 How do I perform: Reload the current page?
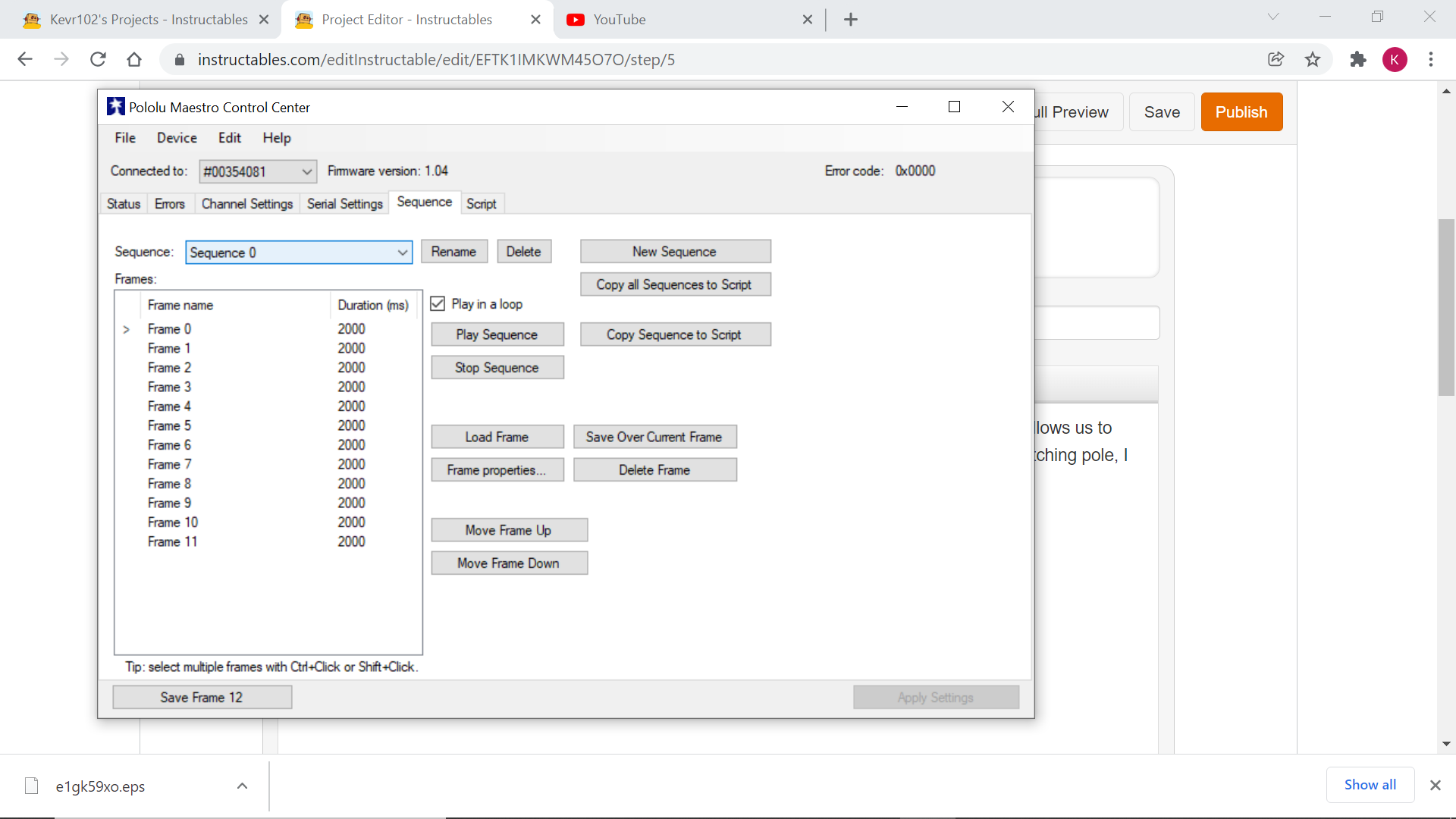click(98, 59)
